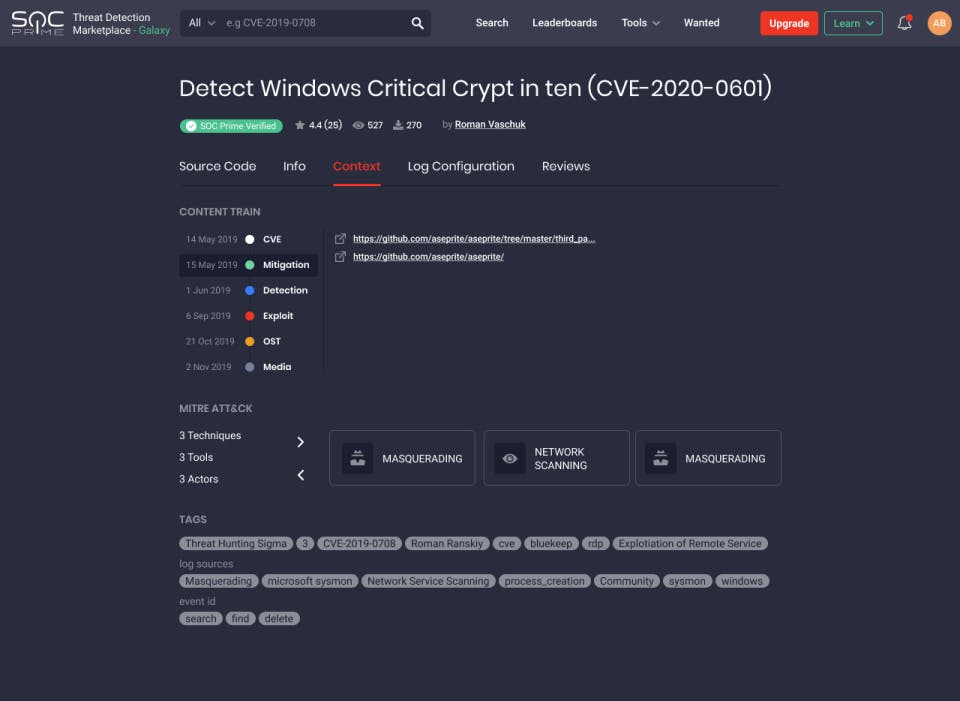Click the downloads icon next to 270
Screen dimensions: 960x701
pos(398,125)
